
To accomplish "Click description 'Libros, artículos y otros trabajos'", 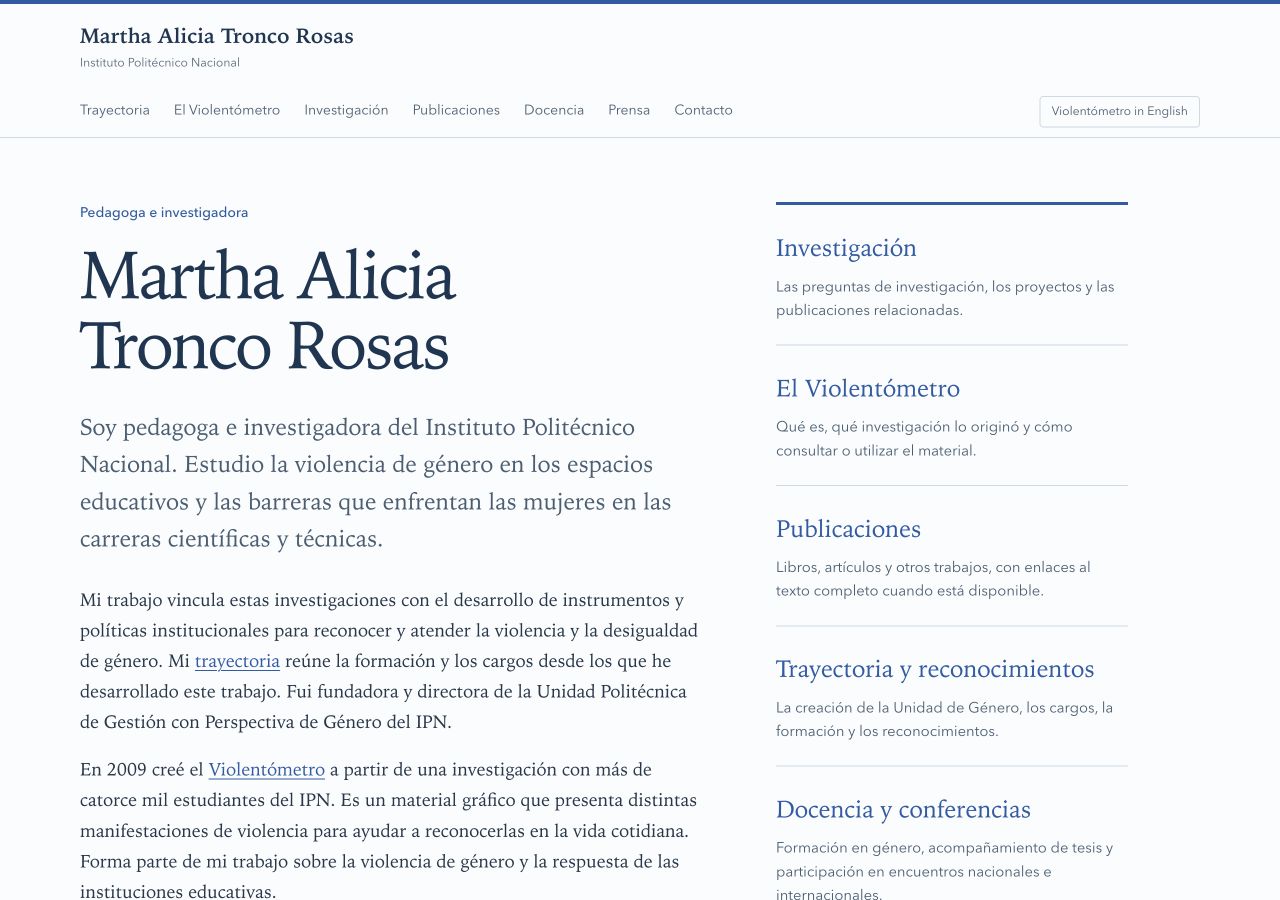I will tap(933, 579).
